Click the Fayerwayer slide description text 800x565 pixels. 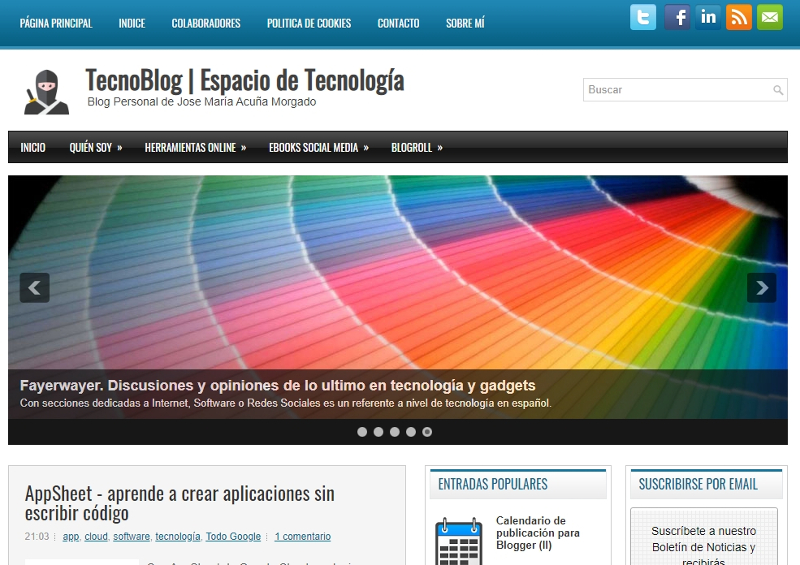coord(286,403)
